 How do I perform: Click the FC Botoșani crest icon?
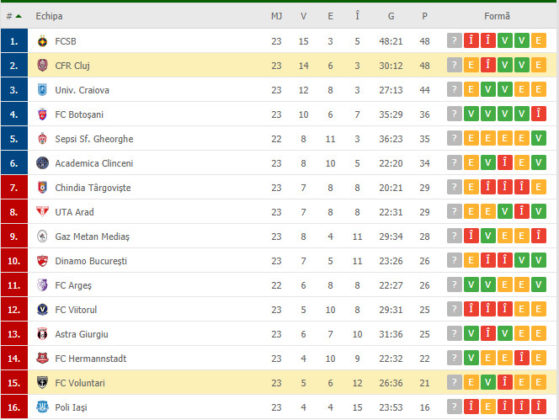(42, 114)
